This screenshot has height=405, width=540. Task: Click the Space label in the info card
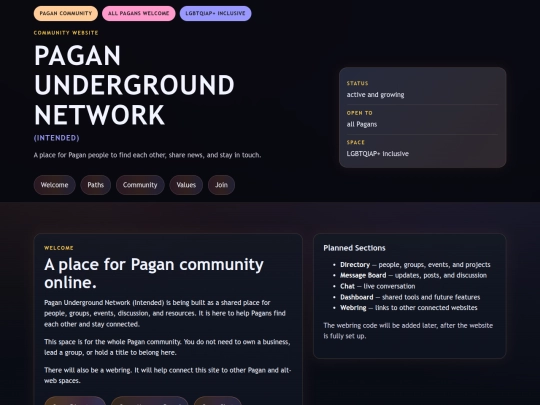tap(356, 142)
